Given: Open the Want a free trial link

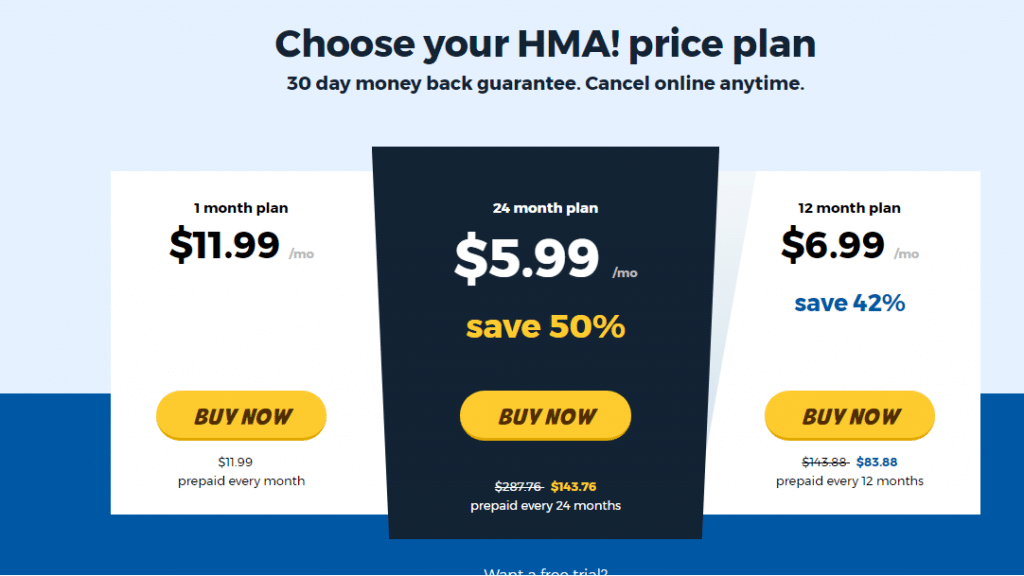Looking at the screenshot, I should pos(545,571).
